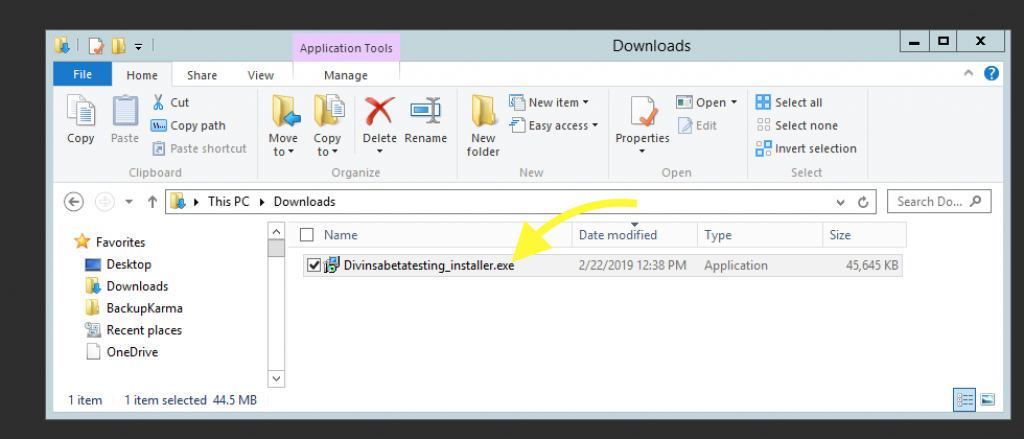The width and height of the screenshot is (1024, 439).
Task: Open Customize Quick Access Toolbar dropdown
Action: [x=138, y=46]
